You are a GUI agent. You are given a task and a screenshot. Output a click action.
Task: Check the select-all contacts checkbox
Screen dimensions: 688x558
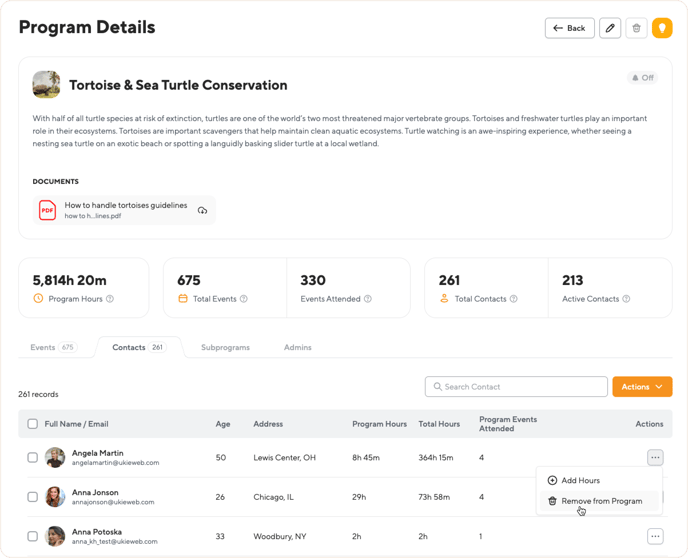click(32, 424)
